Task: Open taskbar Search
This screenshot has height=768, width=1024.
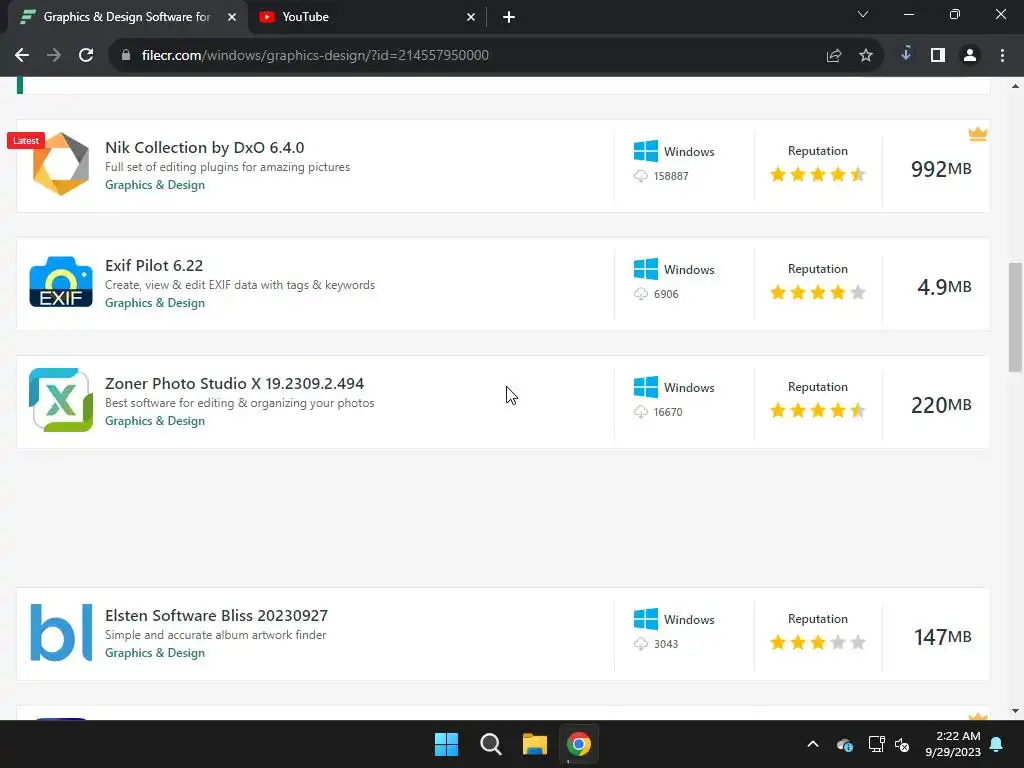Action: [x=490, y=744]
